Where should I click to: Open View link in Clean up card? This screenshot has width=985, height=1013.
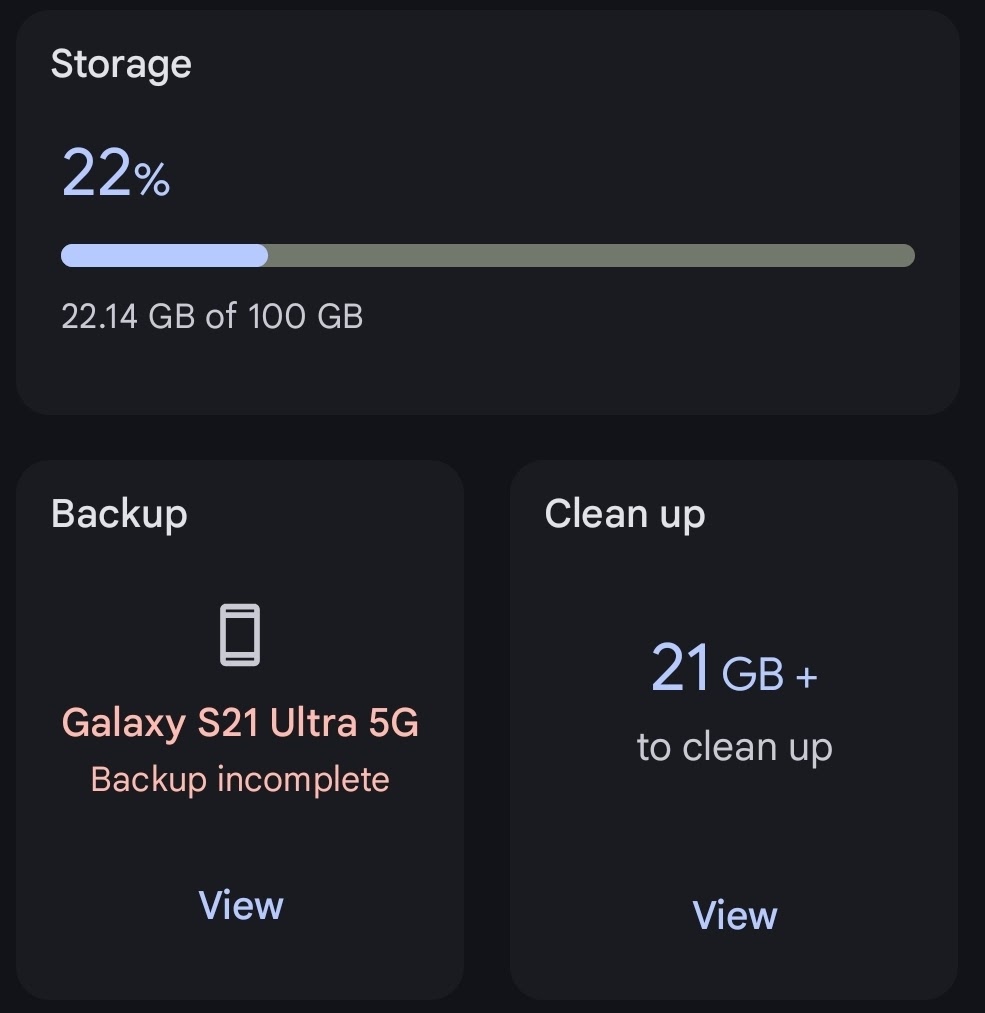point(734,915)
